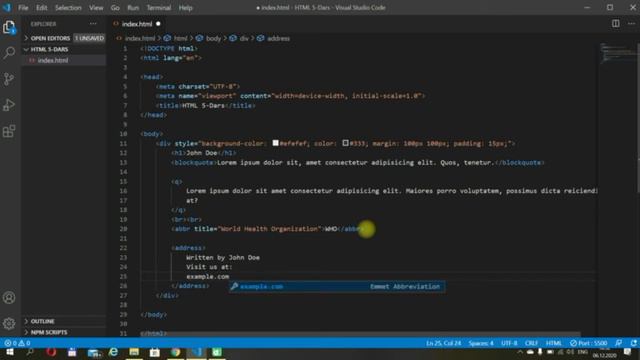Click the VS Code logo in title bar
Image resolution: width=640 pixels, height=360 pixels.
pos(7,7)
